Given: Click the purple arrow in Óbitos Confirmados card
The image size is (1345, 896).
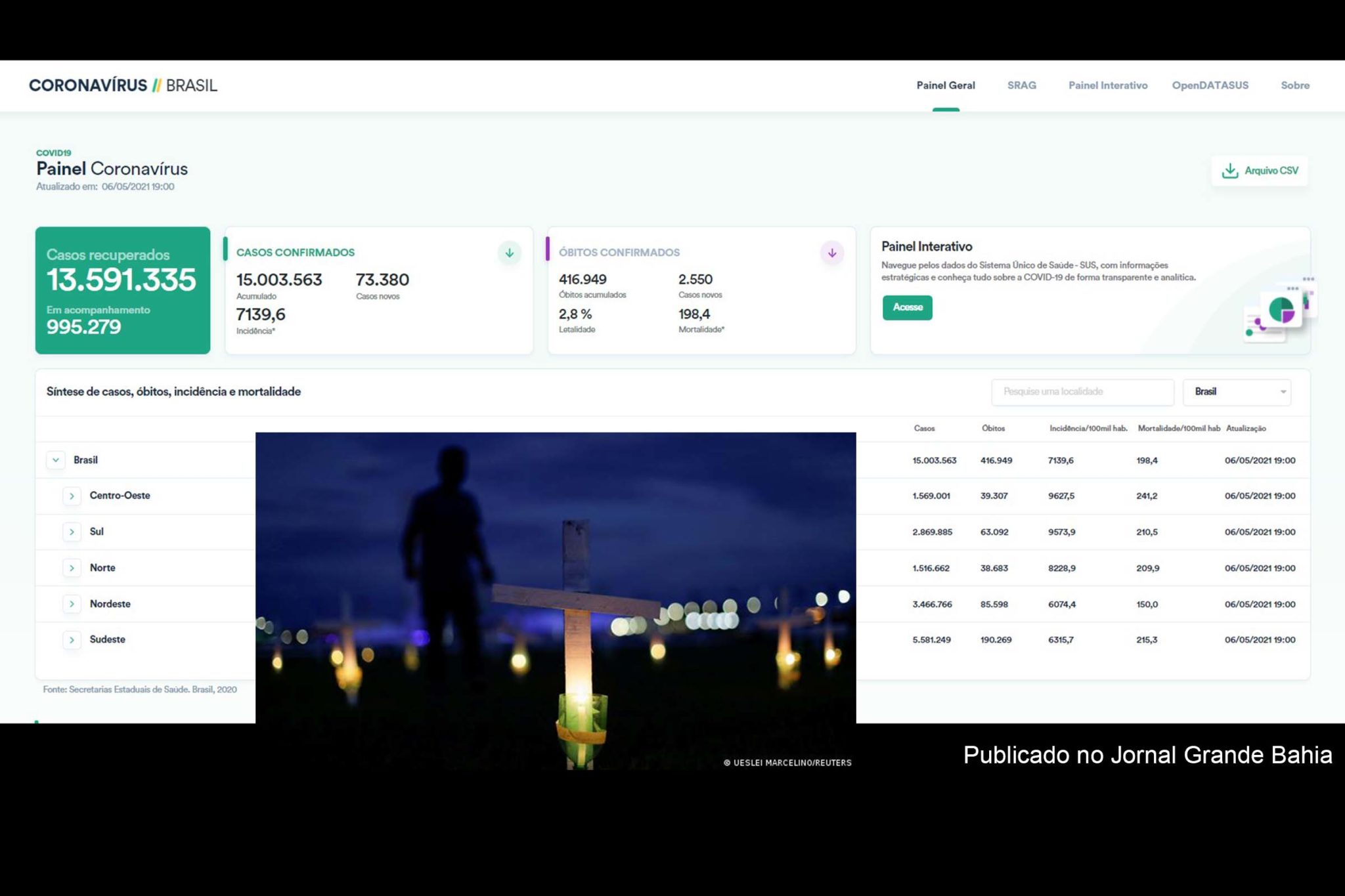Looking at the screenshot, I should [831, 253].
